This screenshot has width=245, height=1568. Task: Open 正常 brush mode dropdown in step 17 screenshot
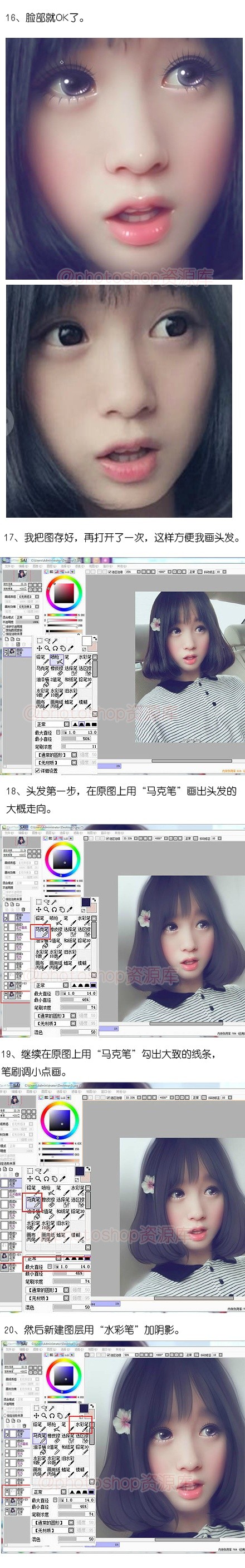52,725
